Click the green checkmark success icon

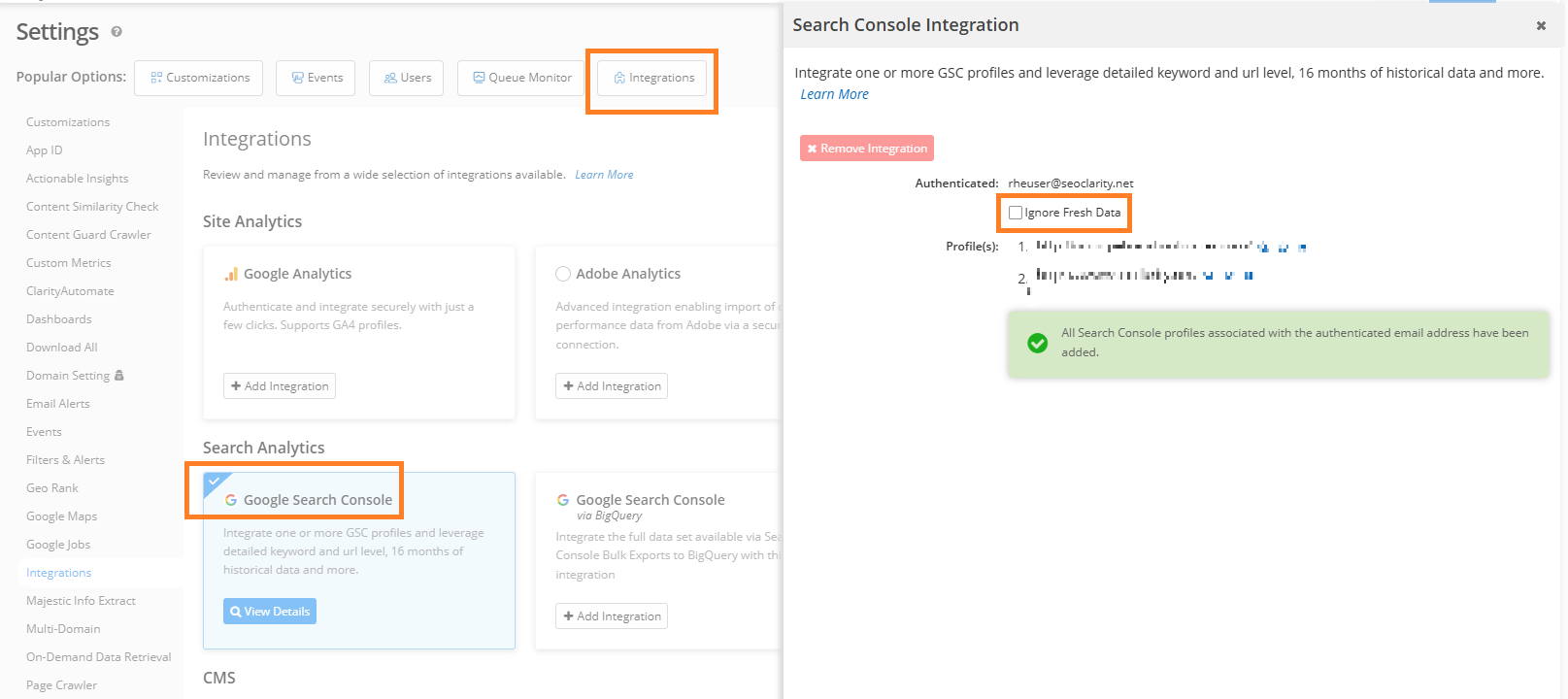point(1037,343)
